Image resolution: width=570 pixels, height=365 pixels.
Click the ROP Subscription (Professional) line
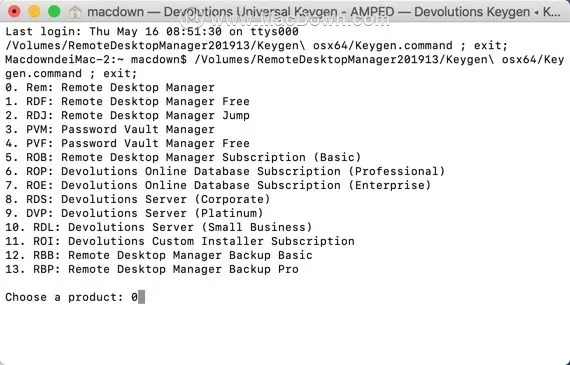(x=225, y=171)
